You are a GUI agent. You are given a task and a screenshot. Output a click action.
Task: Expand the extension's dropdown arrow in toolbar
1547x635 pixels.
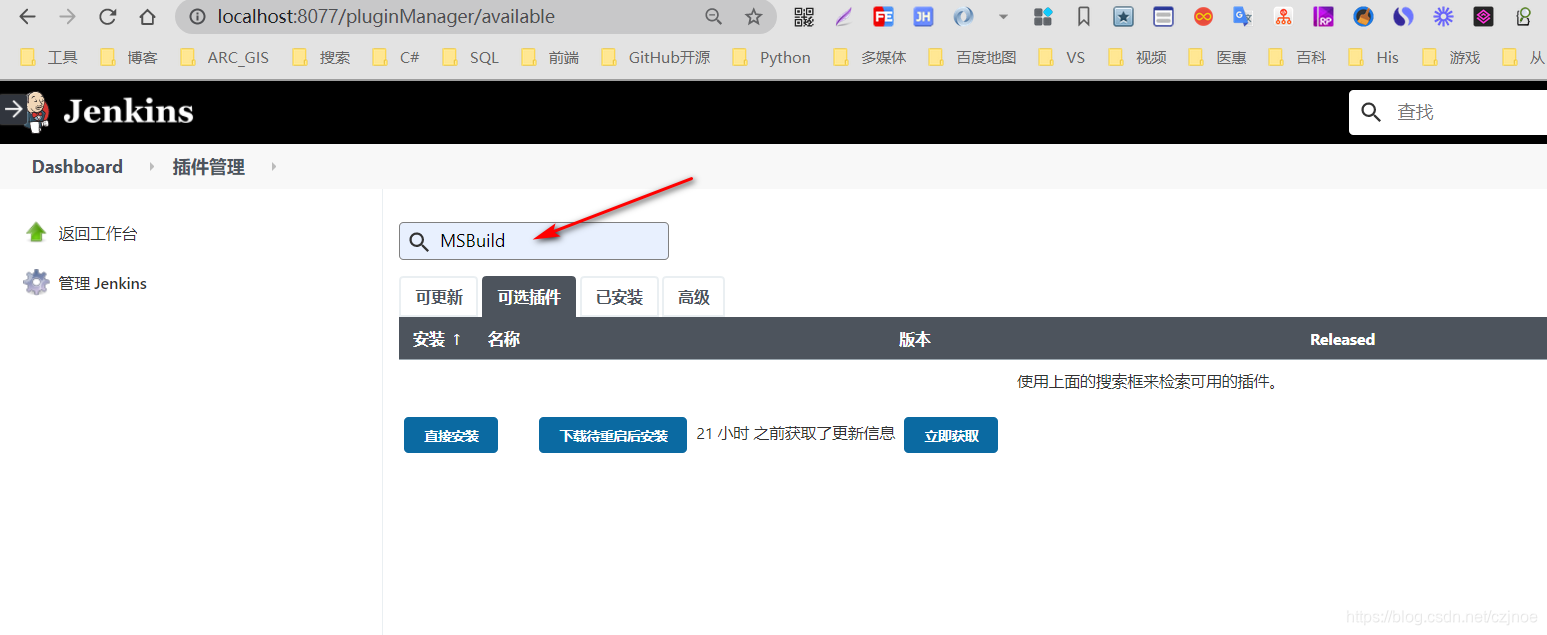coord(1003,16)
